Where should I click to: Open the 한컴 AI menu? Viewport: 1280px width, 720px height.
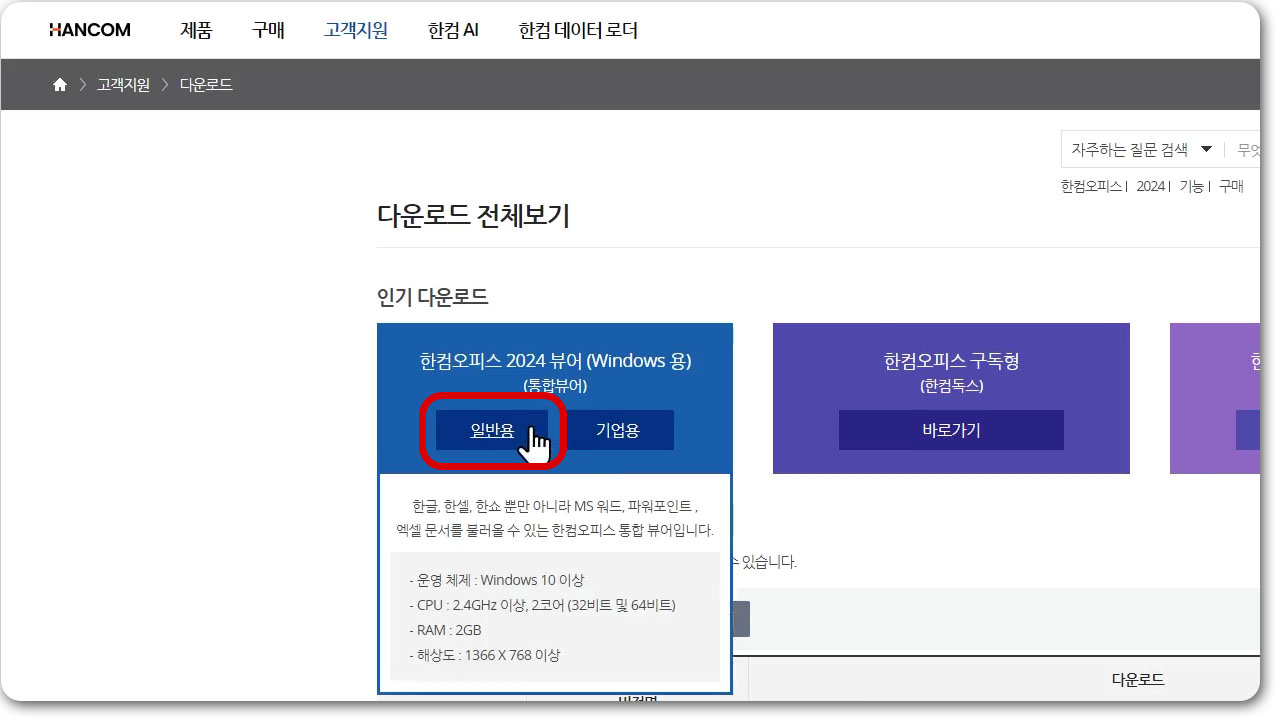point(453,30)
